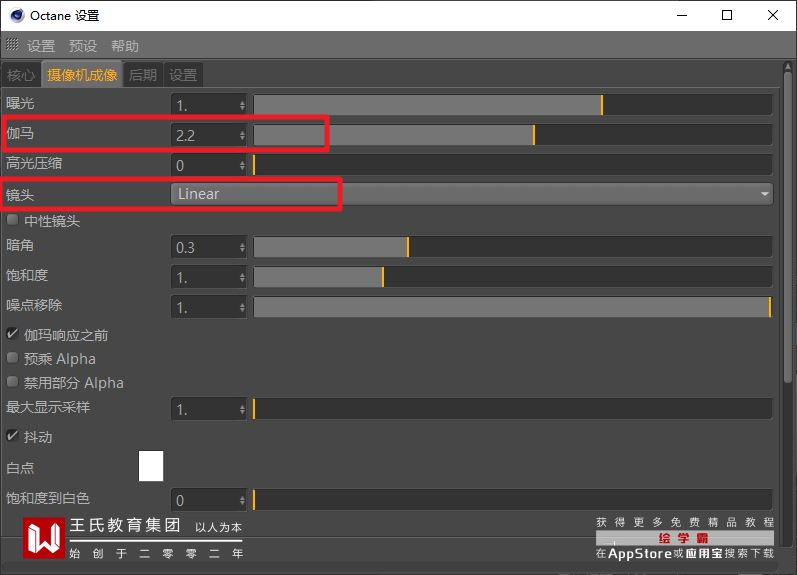This screenshot has height=575, width=797.
Task: Enable the 预乘 Alpha checkbox
Action: (x=12, y=358)
